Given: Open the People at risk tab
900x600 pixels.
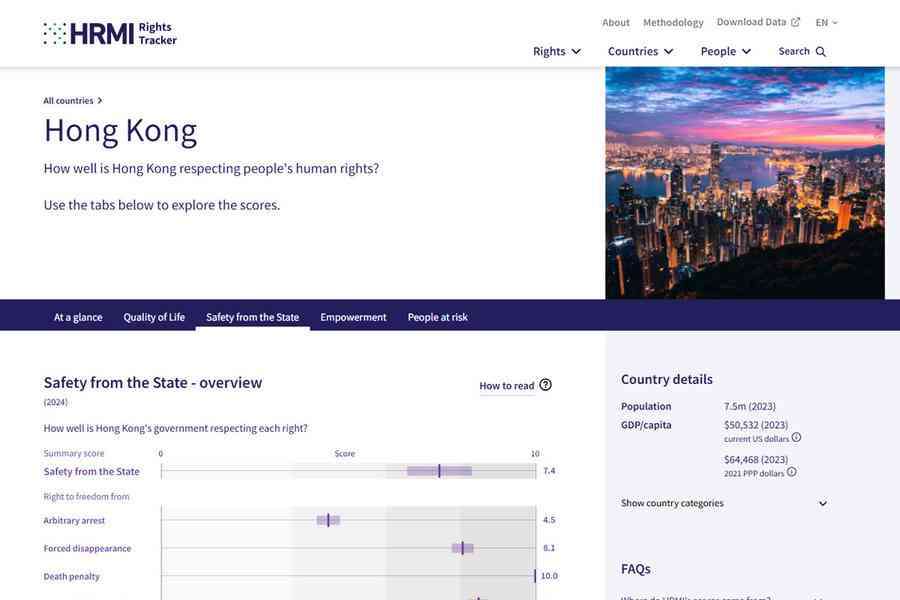Looking at the screenshot, I should pos(437,317).
